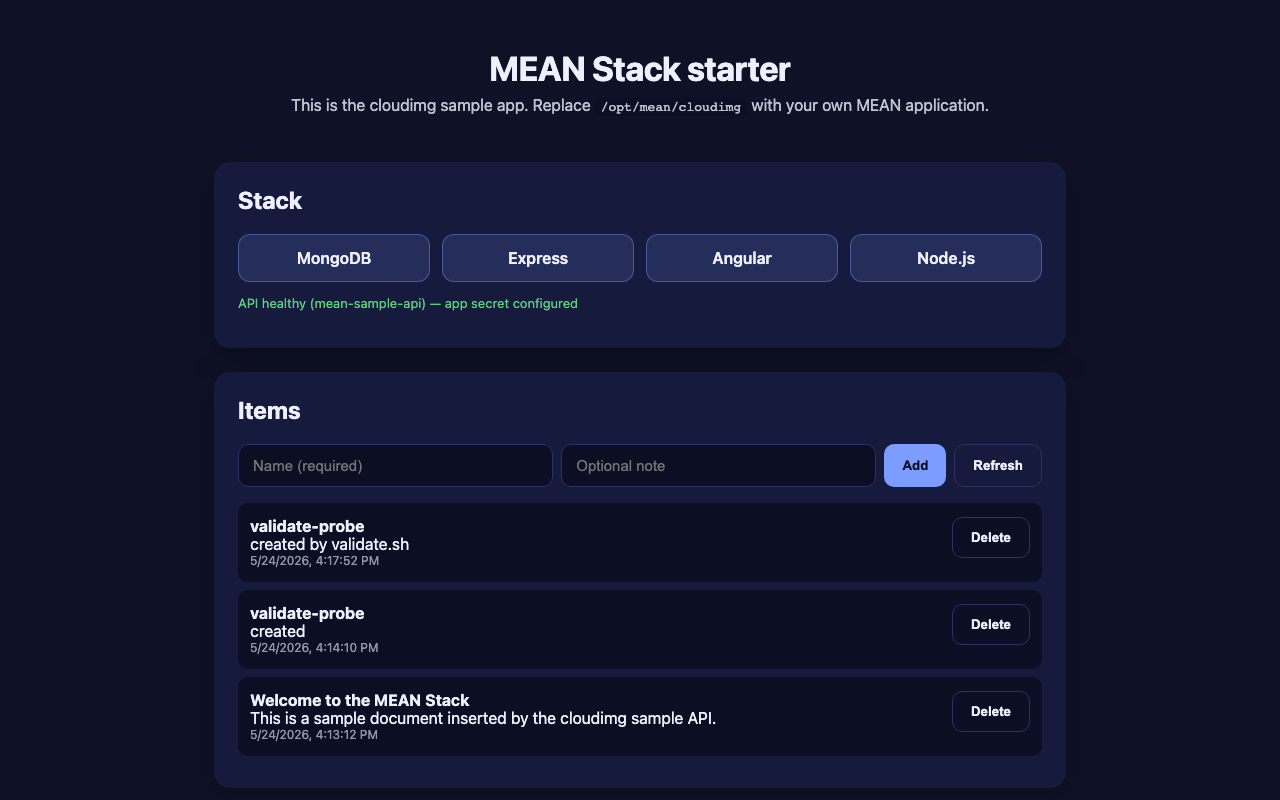This screenshot has width=1280, height=800.
Task: Delete the Welcome to the MEAN Stack item
Action: [x=991, y=711]
